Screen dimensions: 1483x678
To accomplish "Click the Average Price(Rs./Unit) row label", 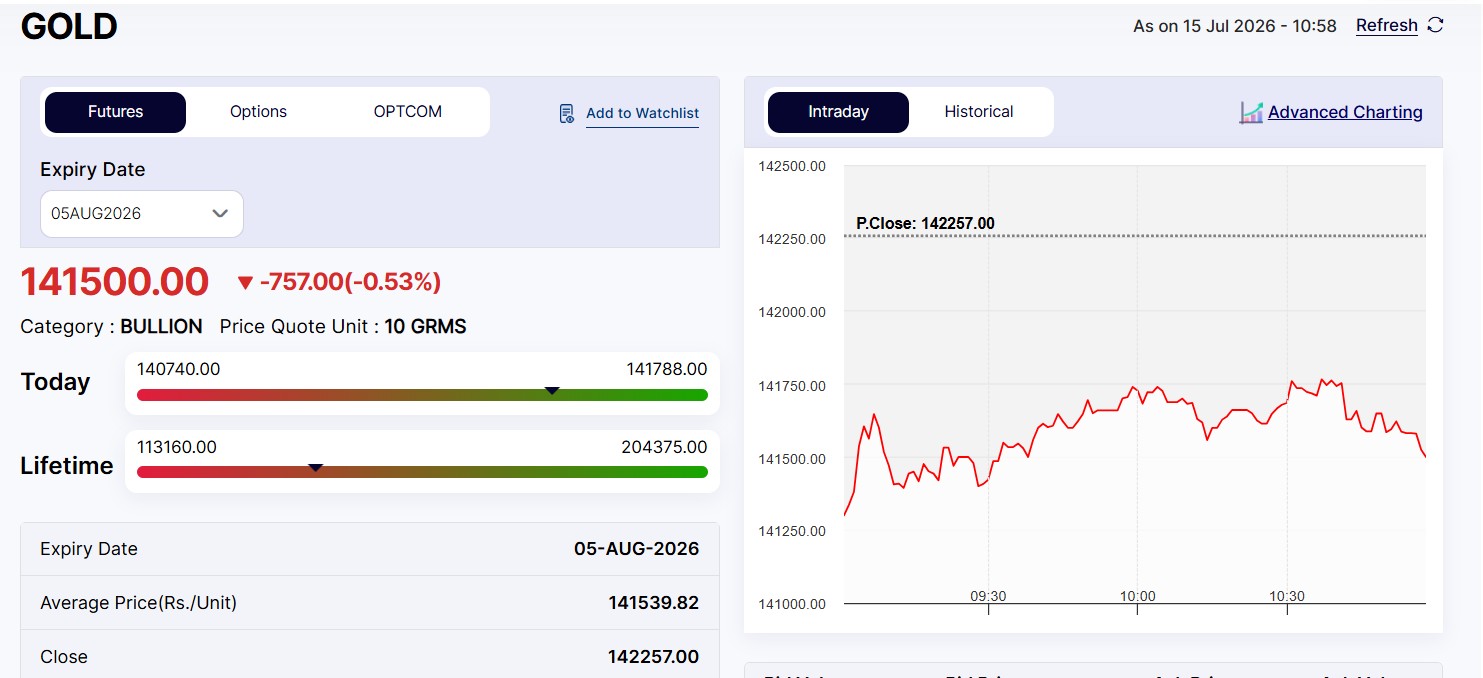I will coord(139,603).
